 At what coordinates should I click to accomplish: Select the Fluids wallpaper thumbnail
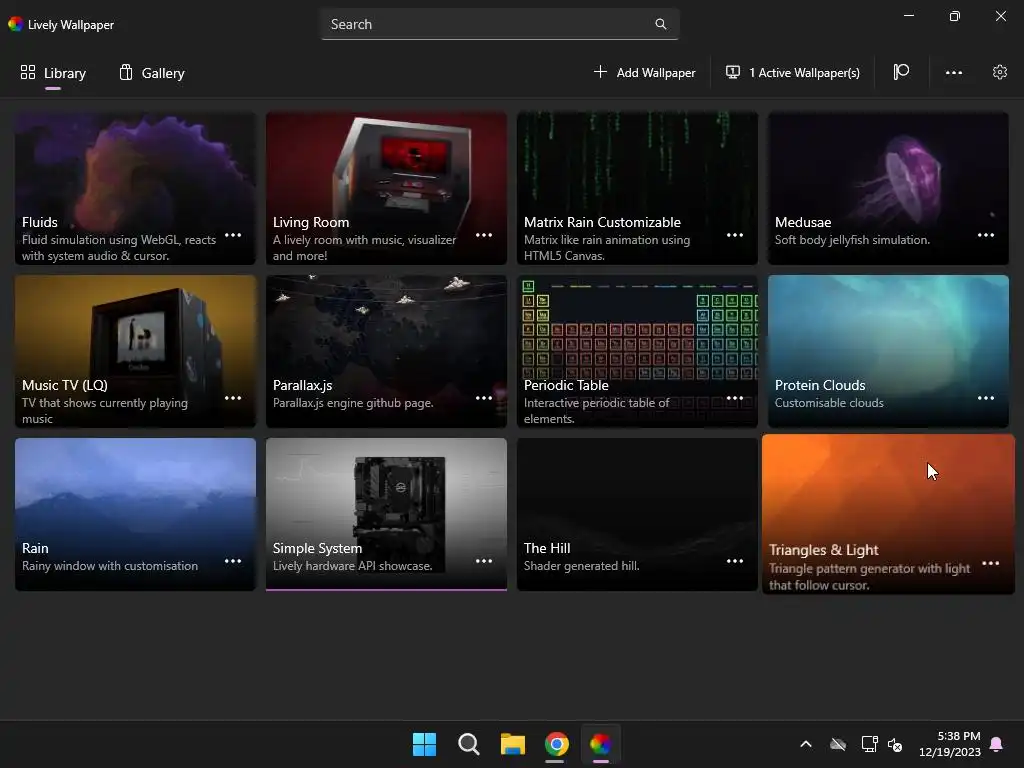135,188
